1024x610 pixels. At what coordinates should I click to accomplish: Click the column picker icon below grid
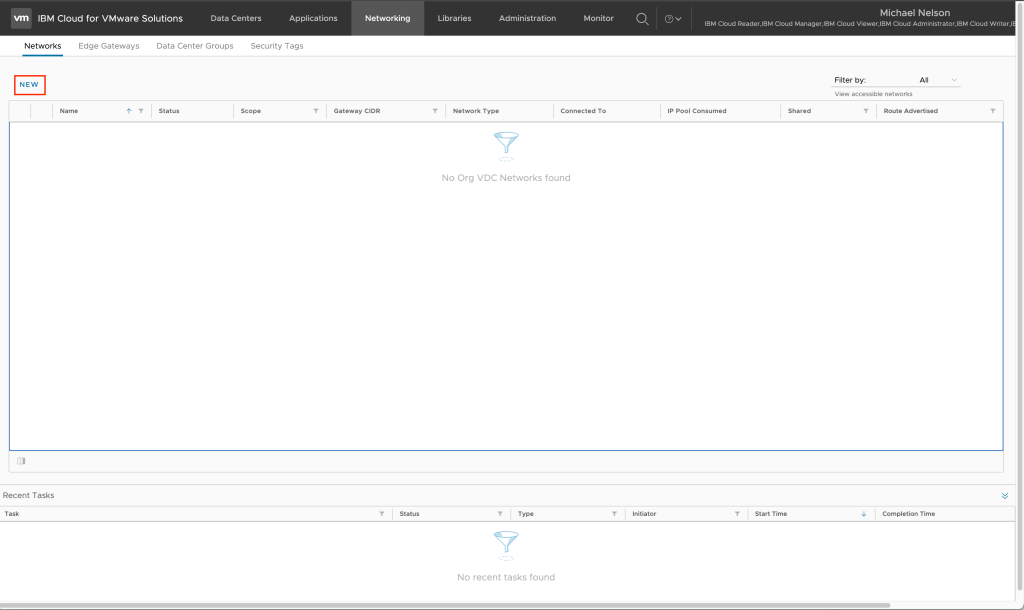click(21, 461)
